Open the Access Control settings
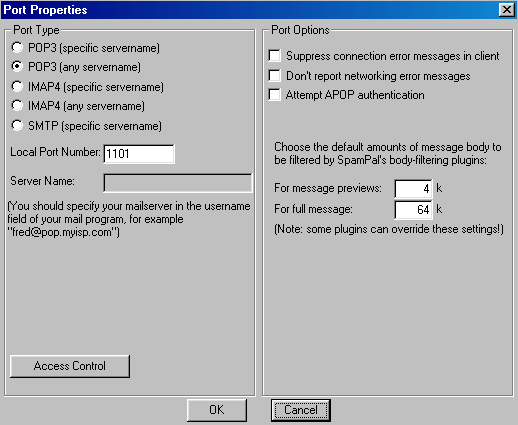This screenshot has width=518, height=425. coord(70,366)
